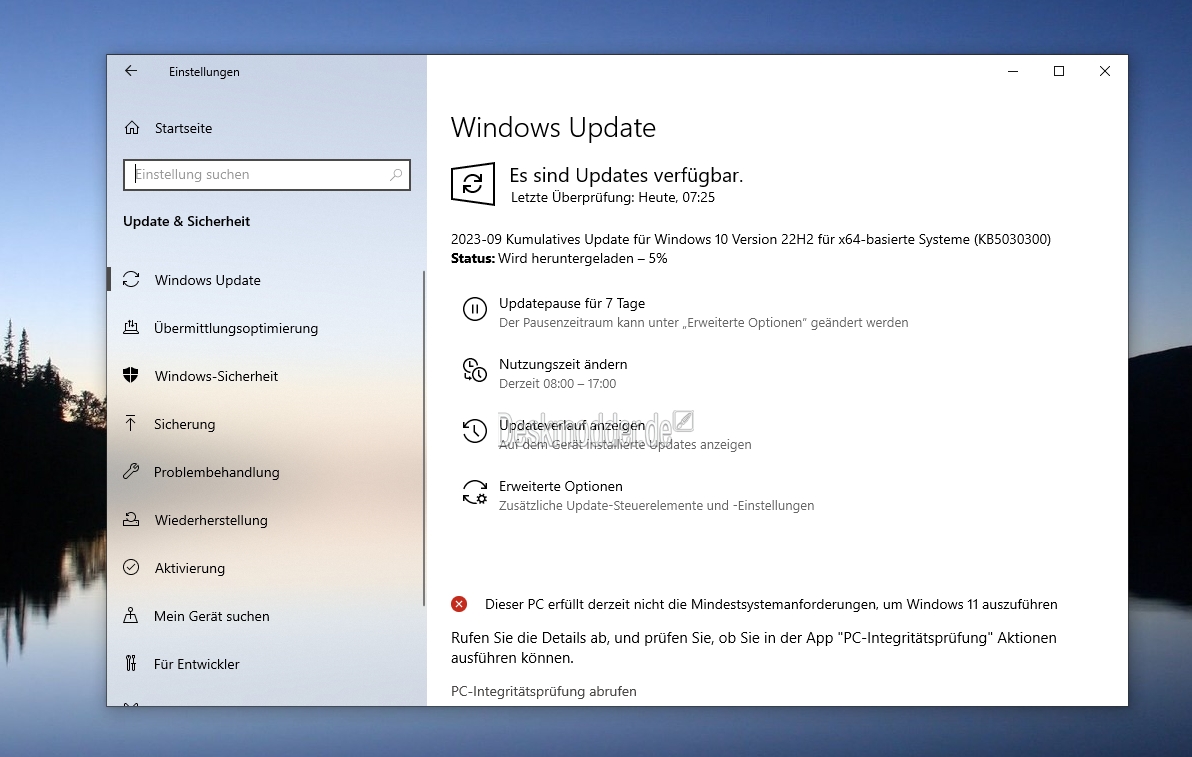The height and width of the screenshot is (757, 1192).
Task: Click the Windows 11 Mindestsystemanforderungen message text
Action: pyautogui.click(x=771, y=604)
